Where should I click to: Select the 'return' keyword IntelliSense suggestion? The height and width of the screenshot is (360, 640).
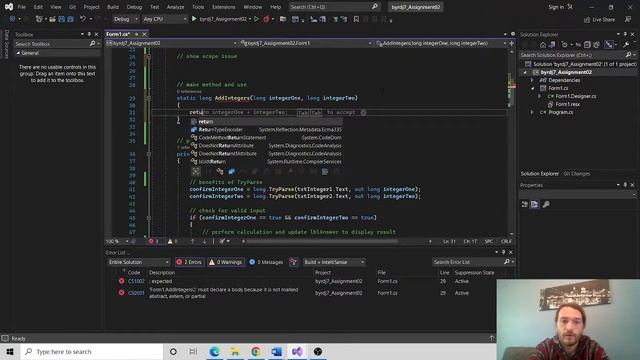(x=266, y=122)
